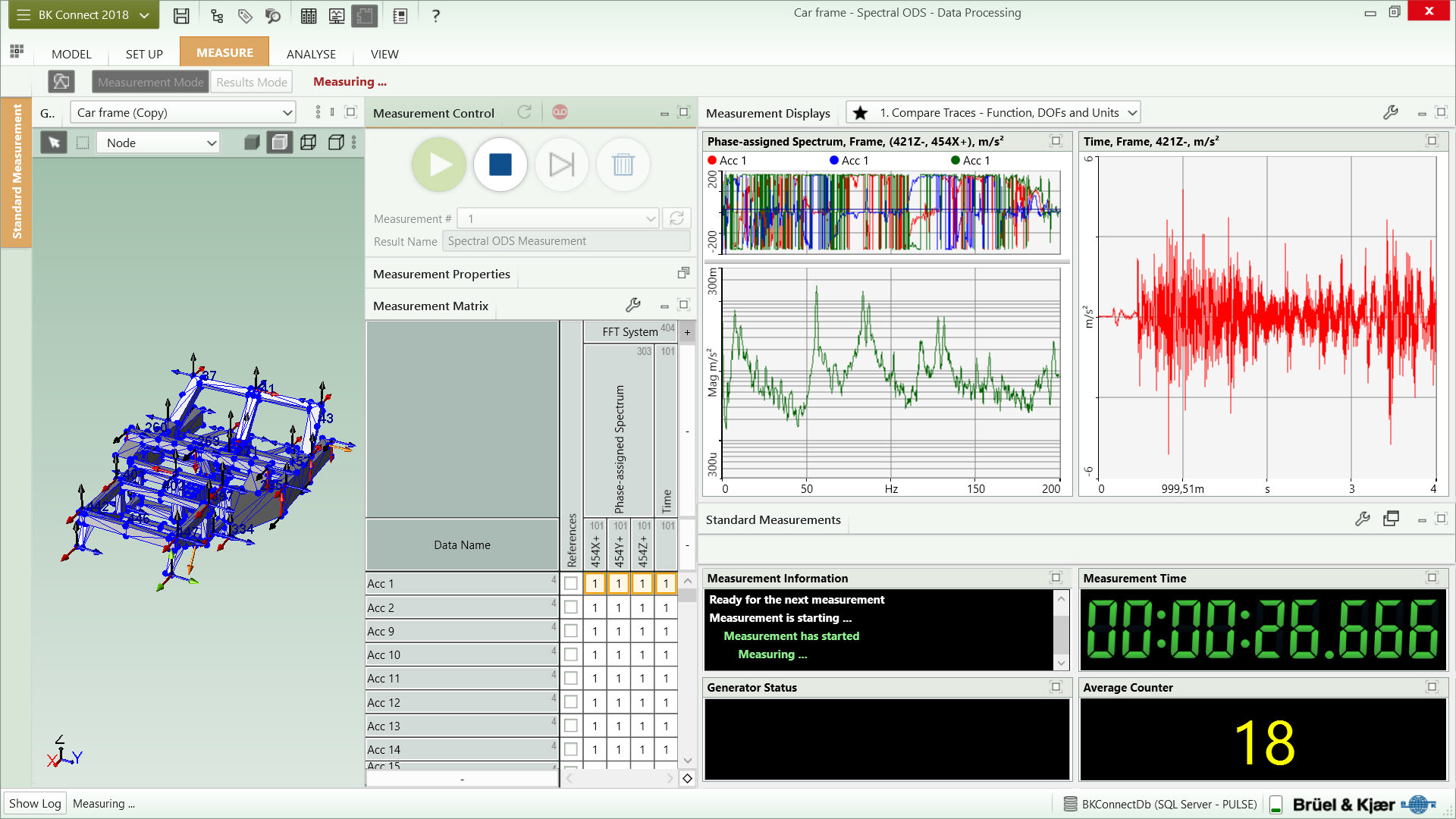
Task: Switch to the ANALYSE tab
Action: 311,54
